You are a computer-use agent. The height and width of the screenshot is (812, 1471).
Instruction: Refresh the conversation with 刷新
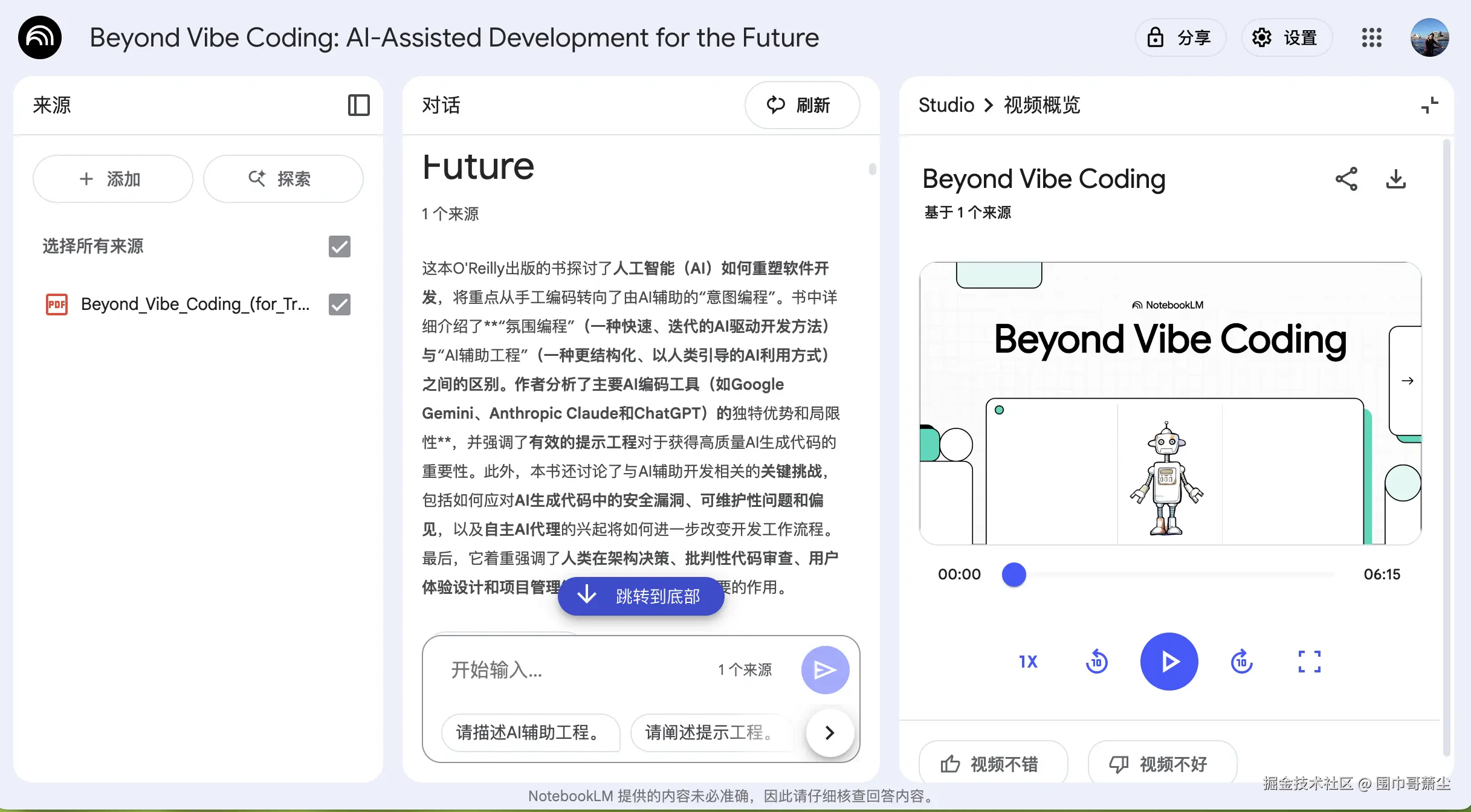click(x=802, y=105)
